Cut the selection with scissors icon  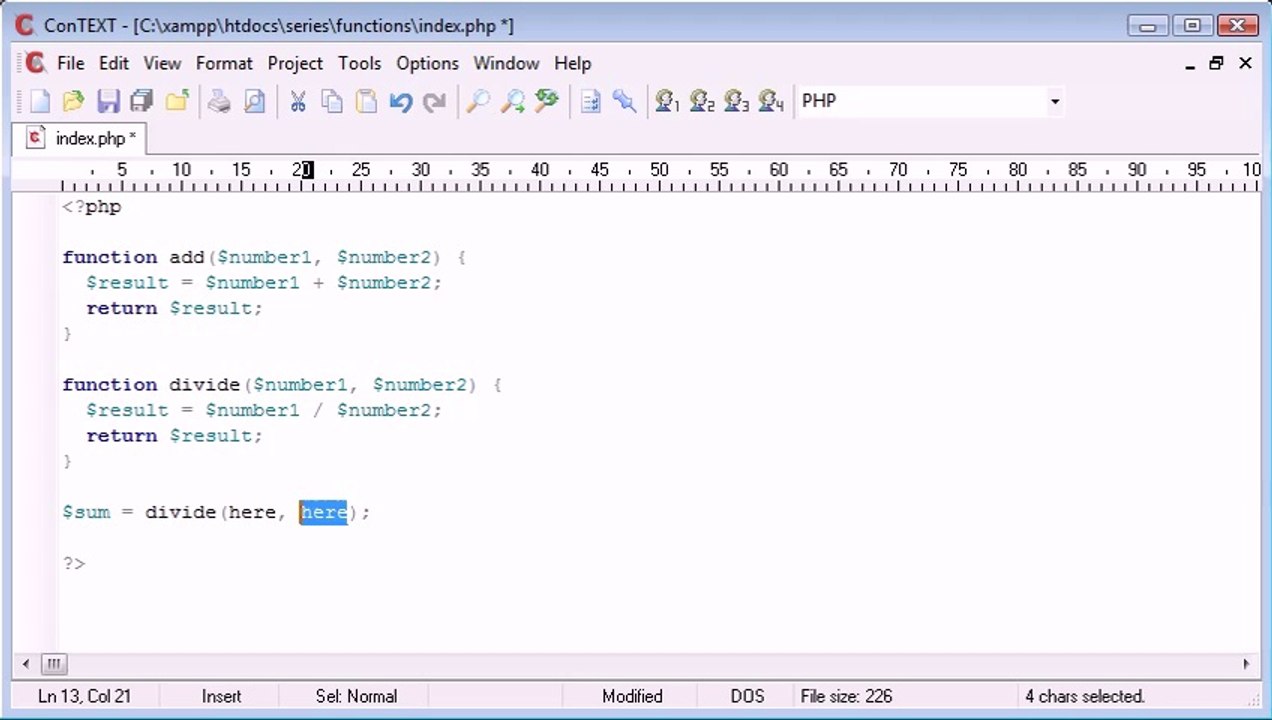297,101
